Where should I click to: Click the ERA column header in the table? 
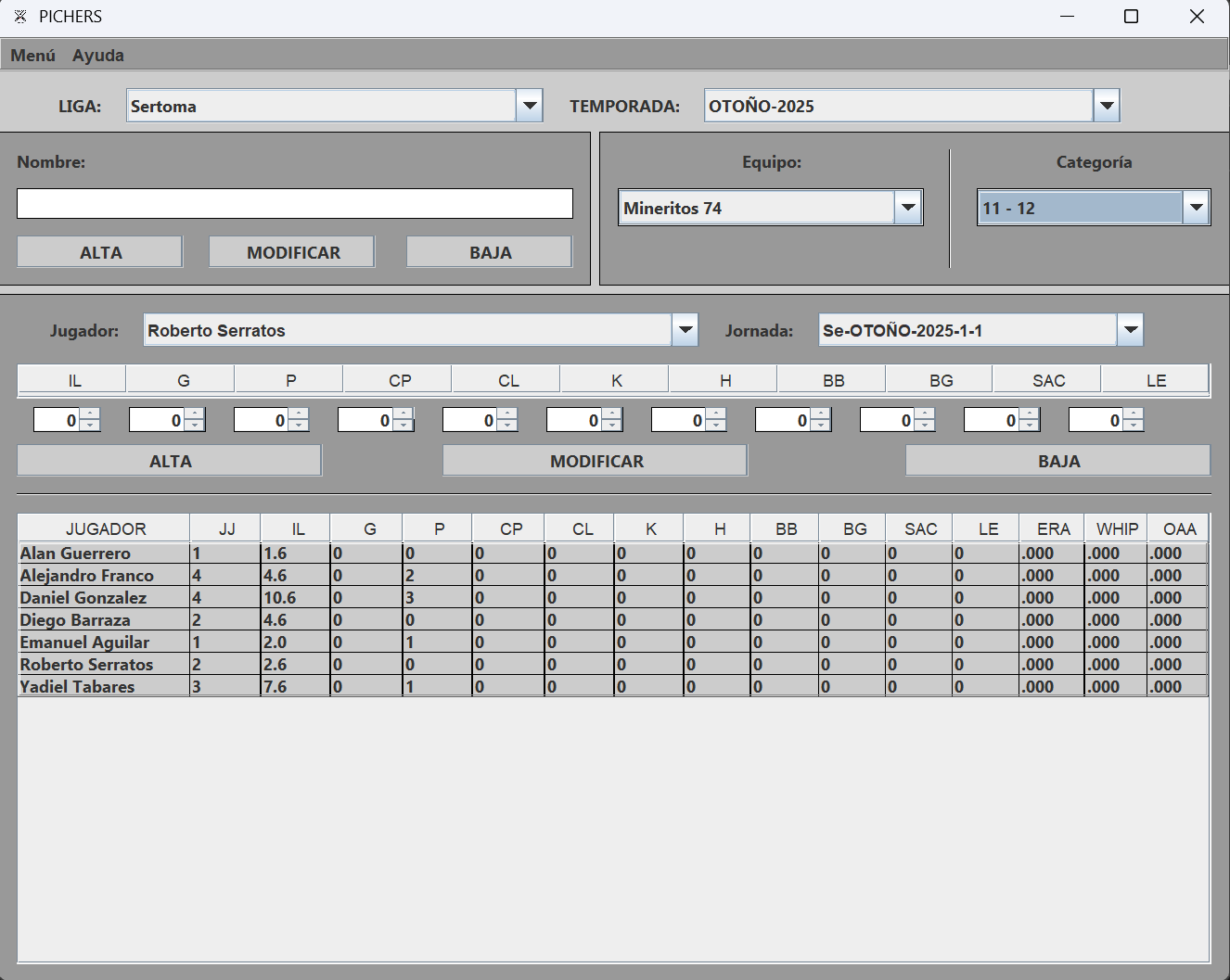pos(1053,528)
